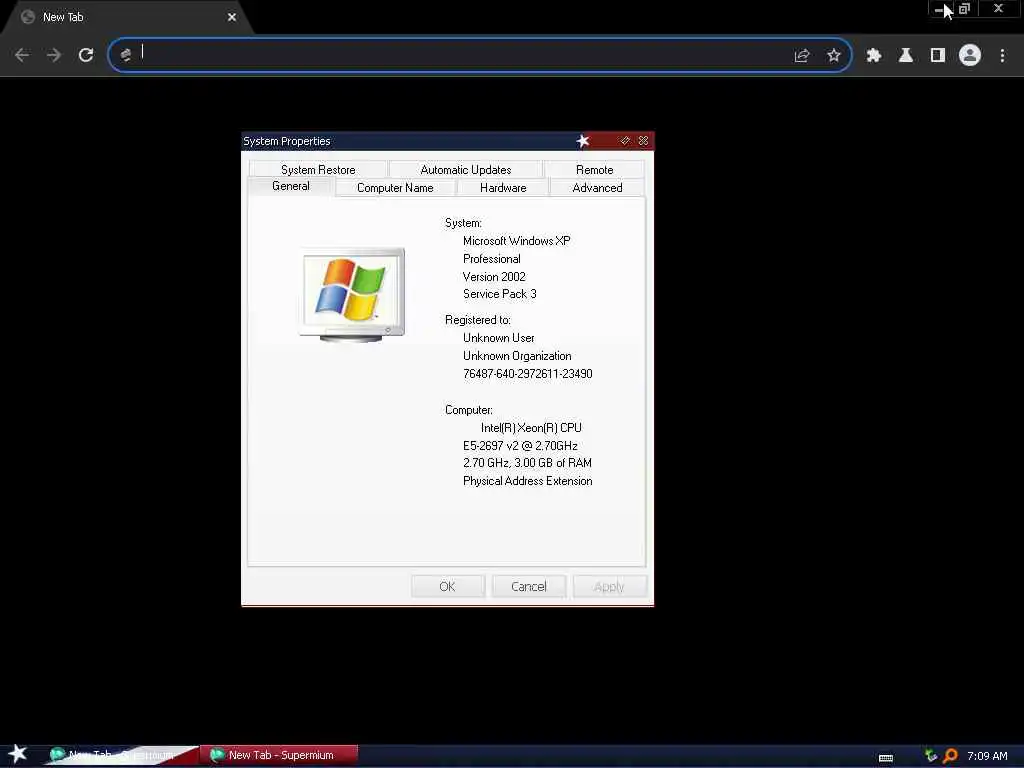The height and width of the screenshot is (768, 1024).
Task: Click the site info icon in address bar
Action: pyautogui.click(x=125, y=55)
